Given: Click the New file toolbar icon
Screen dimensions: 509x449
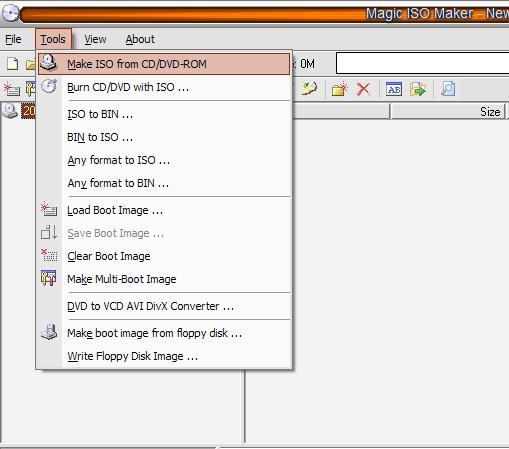Looking at the screenshot, I should 12,64.
